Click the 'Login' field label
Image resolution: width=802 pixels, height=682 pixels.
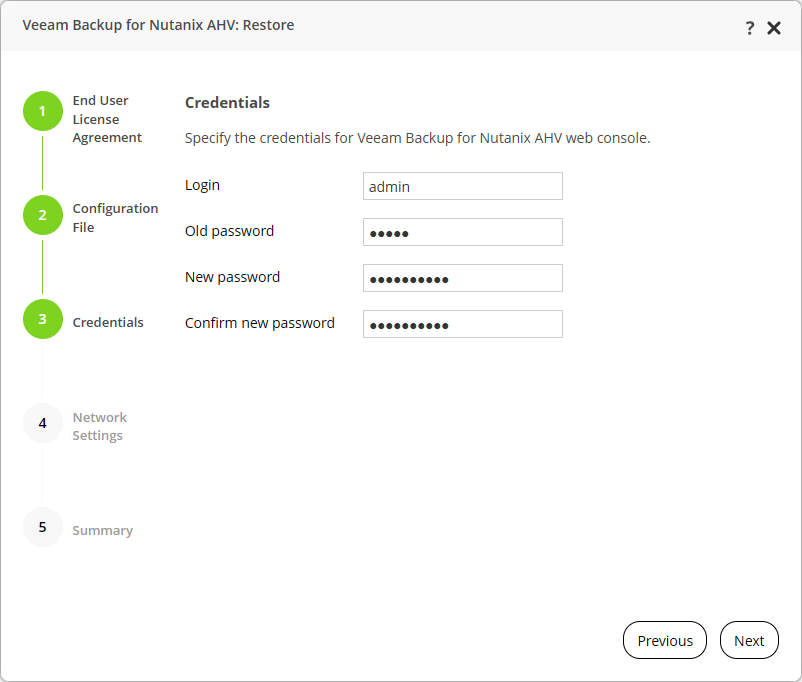coord(202,185)
